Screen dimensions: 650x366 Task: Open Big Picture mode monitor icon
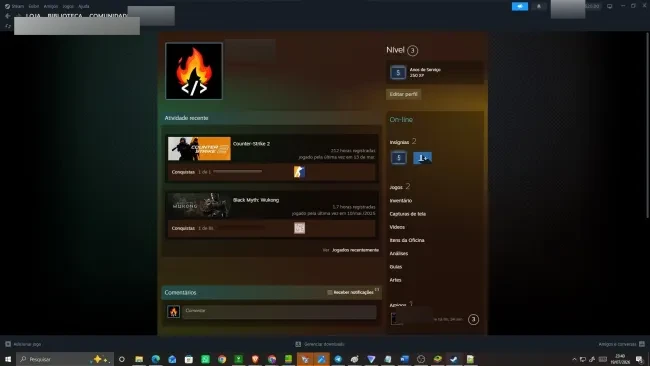(609, 6)
